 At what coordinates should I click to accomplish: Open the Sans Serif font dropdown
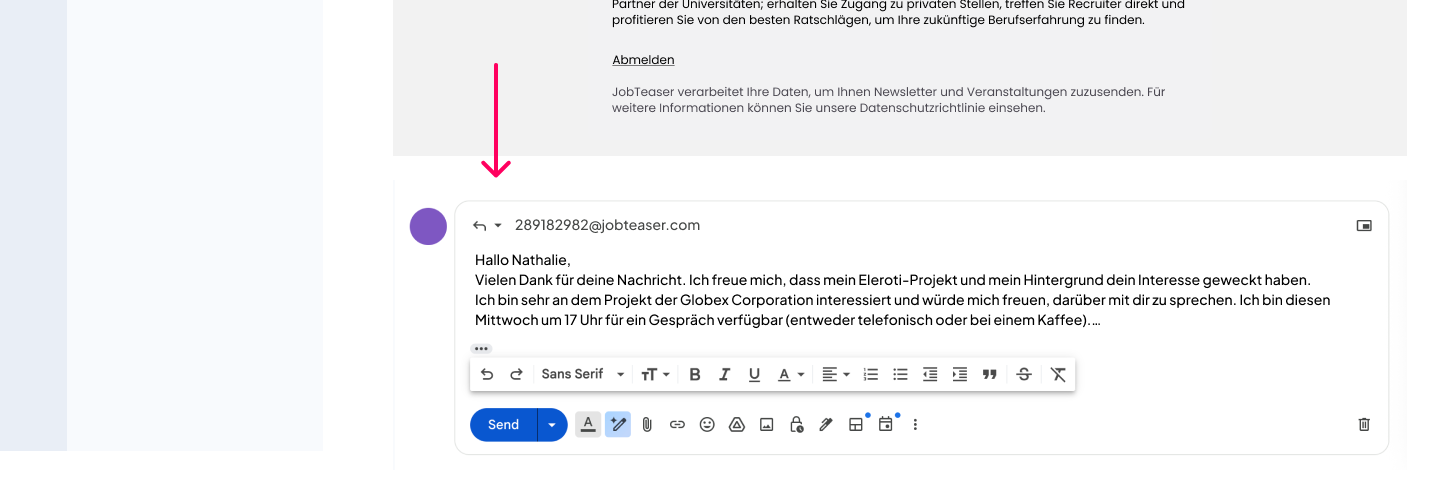click(582, 374)
